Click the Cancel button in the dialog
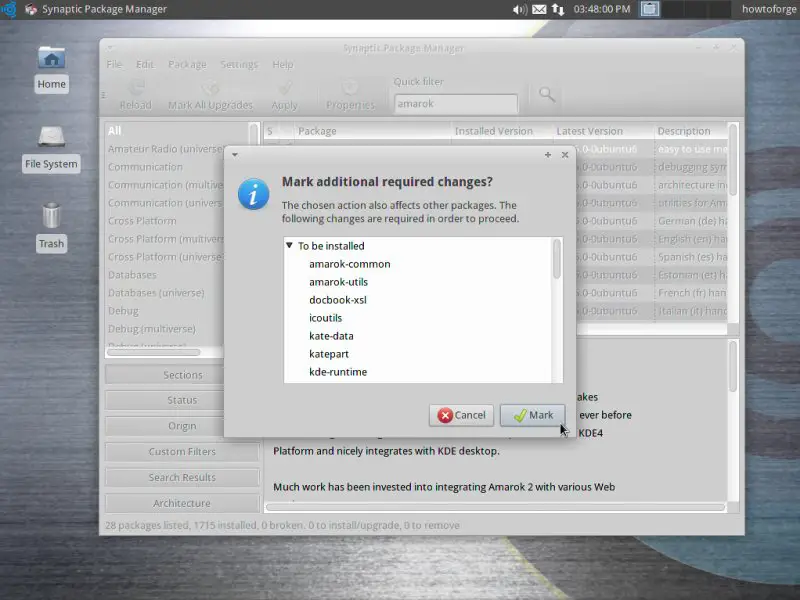 pos(462,415)
